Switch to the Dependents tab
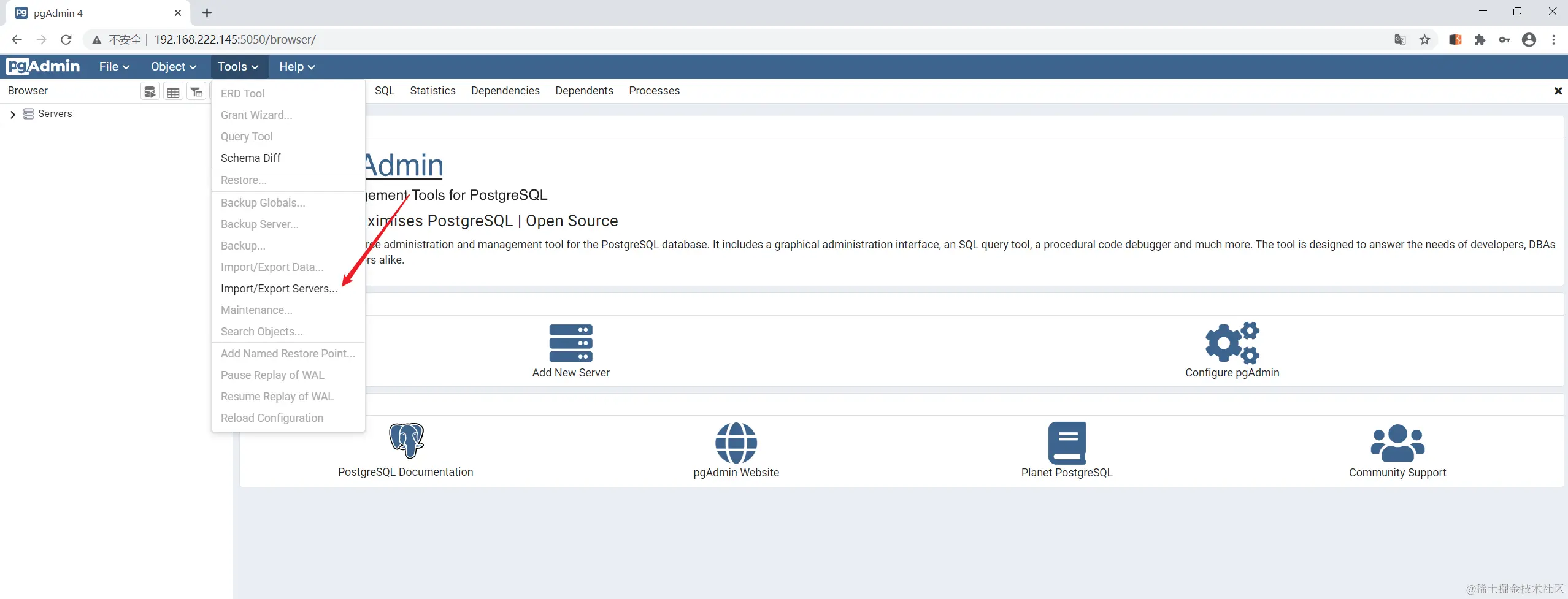Screen dimensions: 1568x599 [584, 91]
